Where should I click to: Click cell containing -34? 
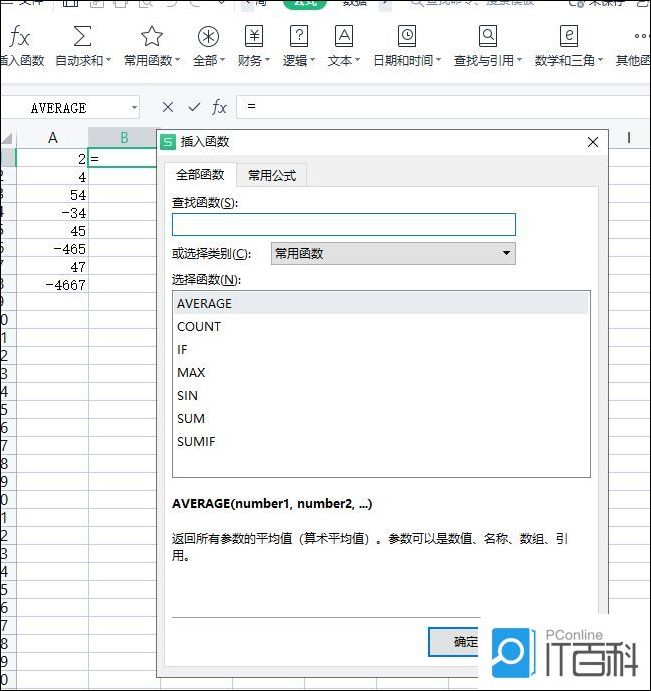click(52, 213)
